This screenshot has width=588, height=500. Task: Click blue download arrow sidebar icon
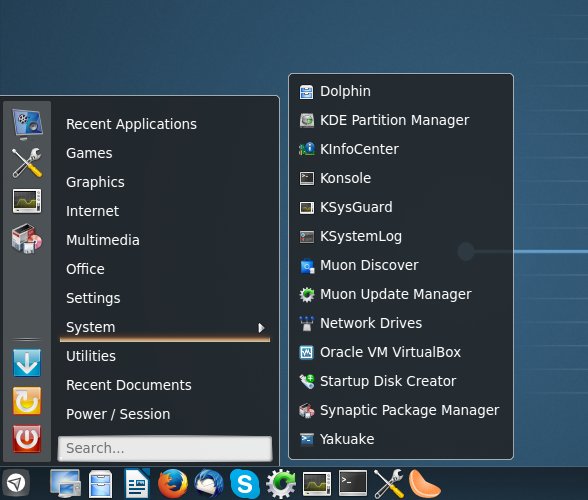tap(27, 363)
